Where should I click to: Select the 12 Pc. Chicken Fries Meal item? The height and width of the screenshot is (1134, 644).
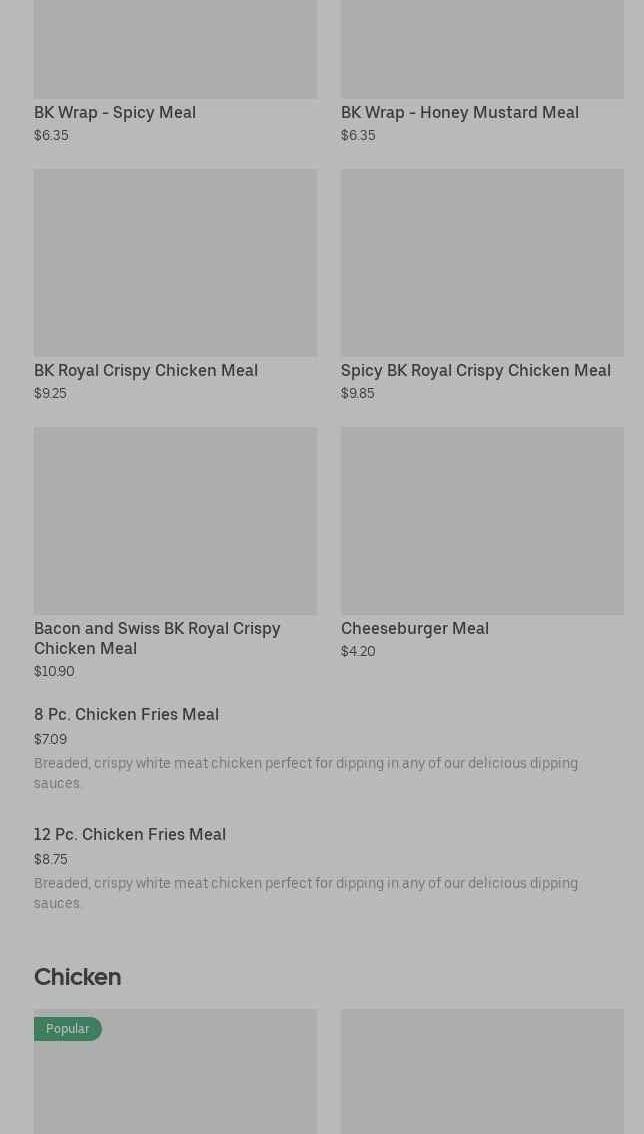click(130, 834)
